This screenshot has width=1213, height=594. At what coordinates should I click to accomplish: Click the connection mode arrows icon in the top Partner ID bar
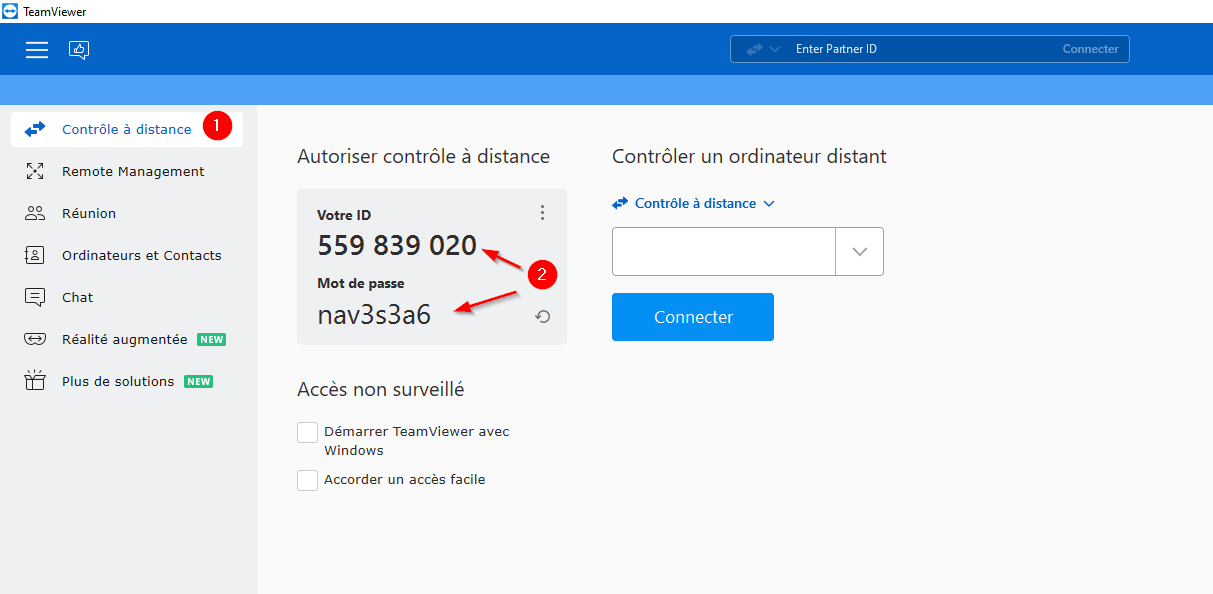[x=753, y=49]
